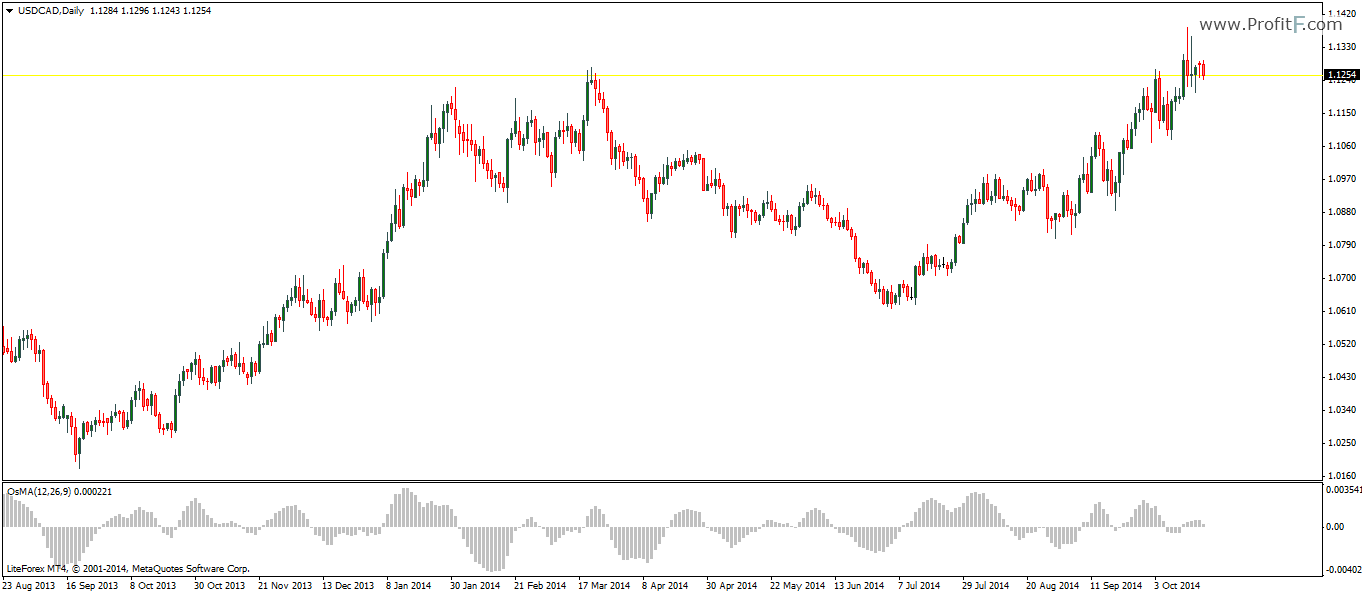Viewport: 1362px width, 594px height.
Task: Click the 1.0610 price axis label
Action: [x=1341, y=311]
